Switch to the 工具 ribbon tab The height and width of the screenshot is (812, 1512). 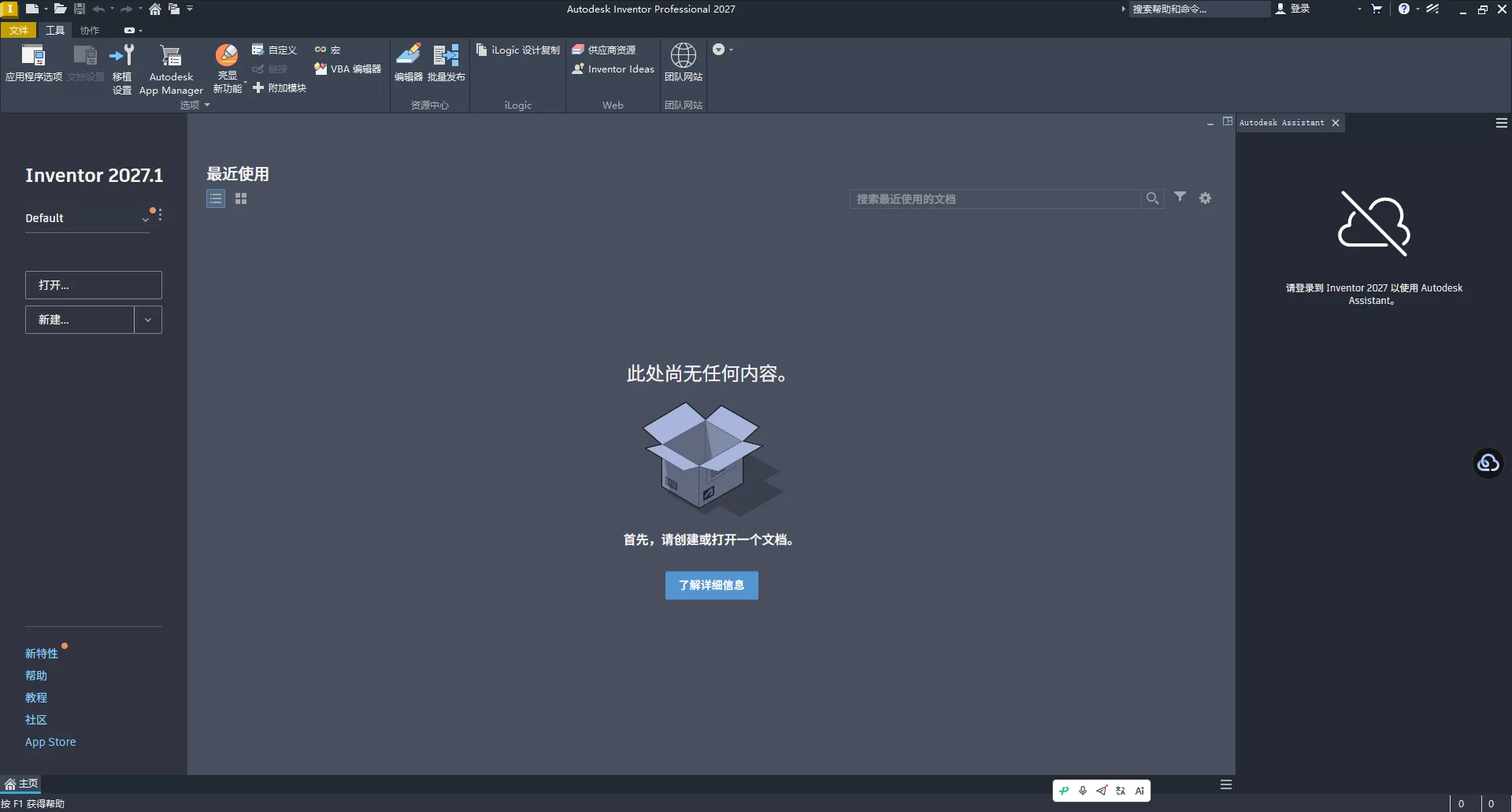pyautogui.click(x=55, y=30)
